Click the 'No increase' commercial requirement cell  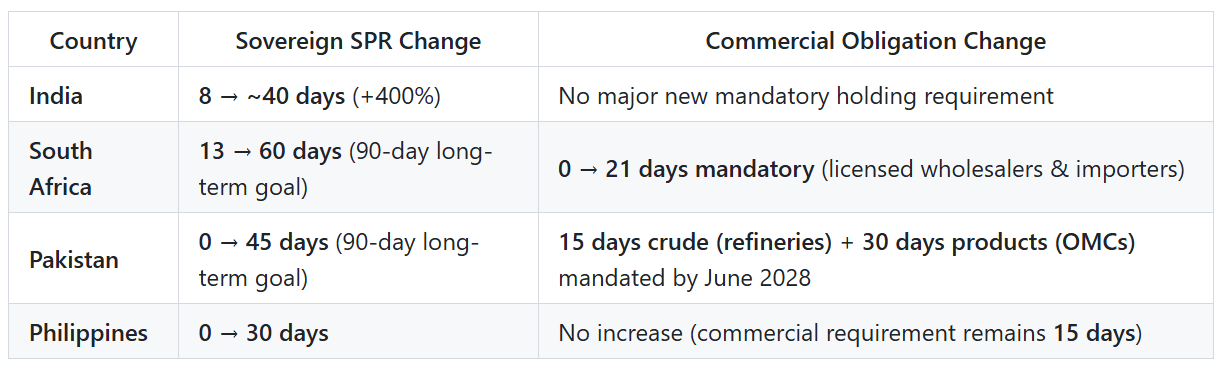coord(875,332)
